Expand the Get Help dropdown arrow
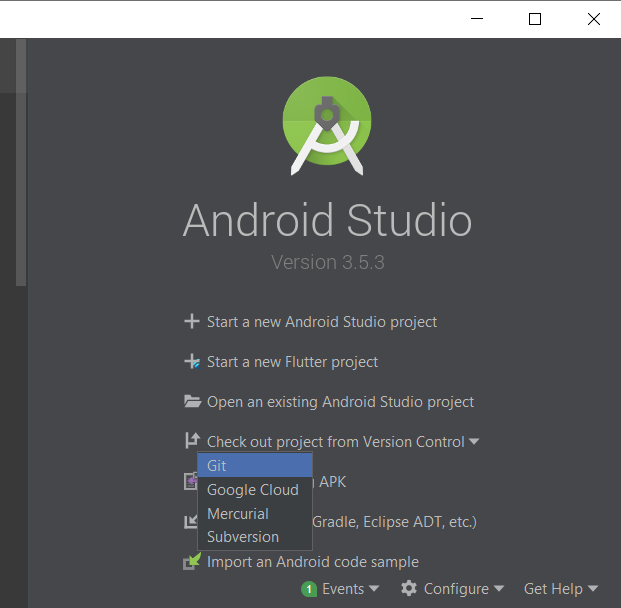Screen dimensions: 621x608 coord(592,589)
